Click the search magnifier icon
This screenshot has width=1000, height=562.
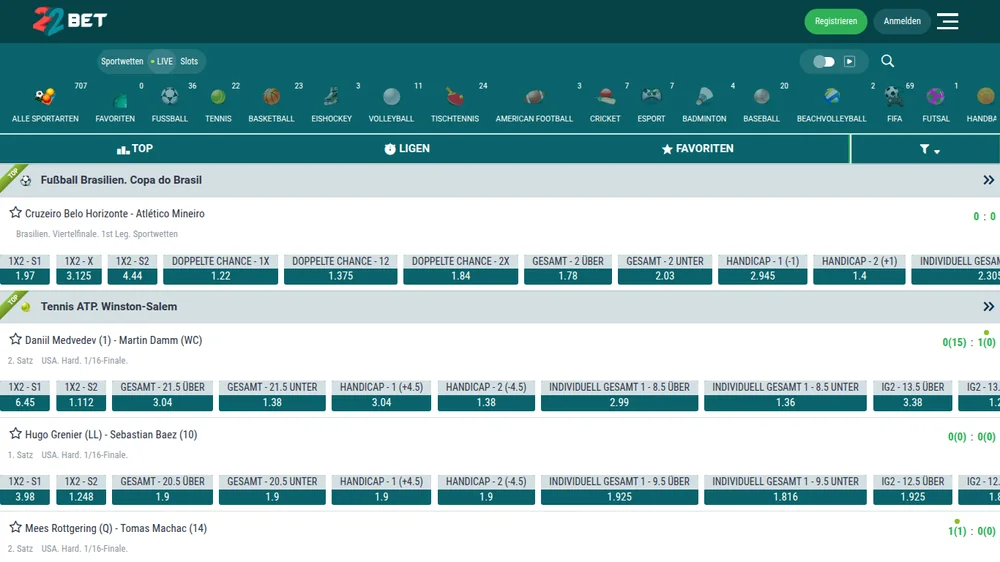click(887, 61)
